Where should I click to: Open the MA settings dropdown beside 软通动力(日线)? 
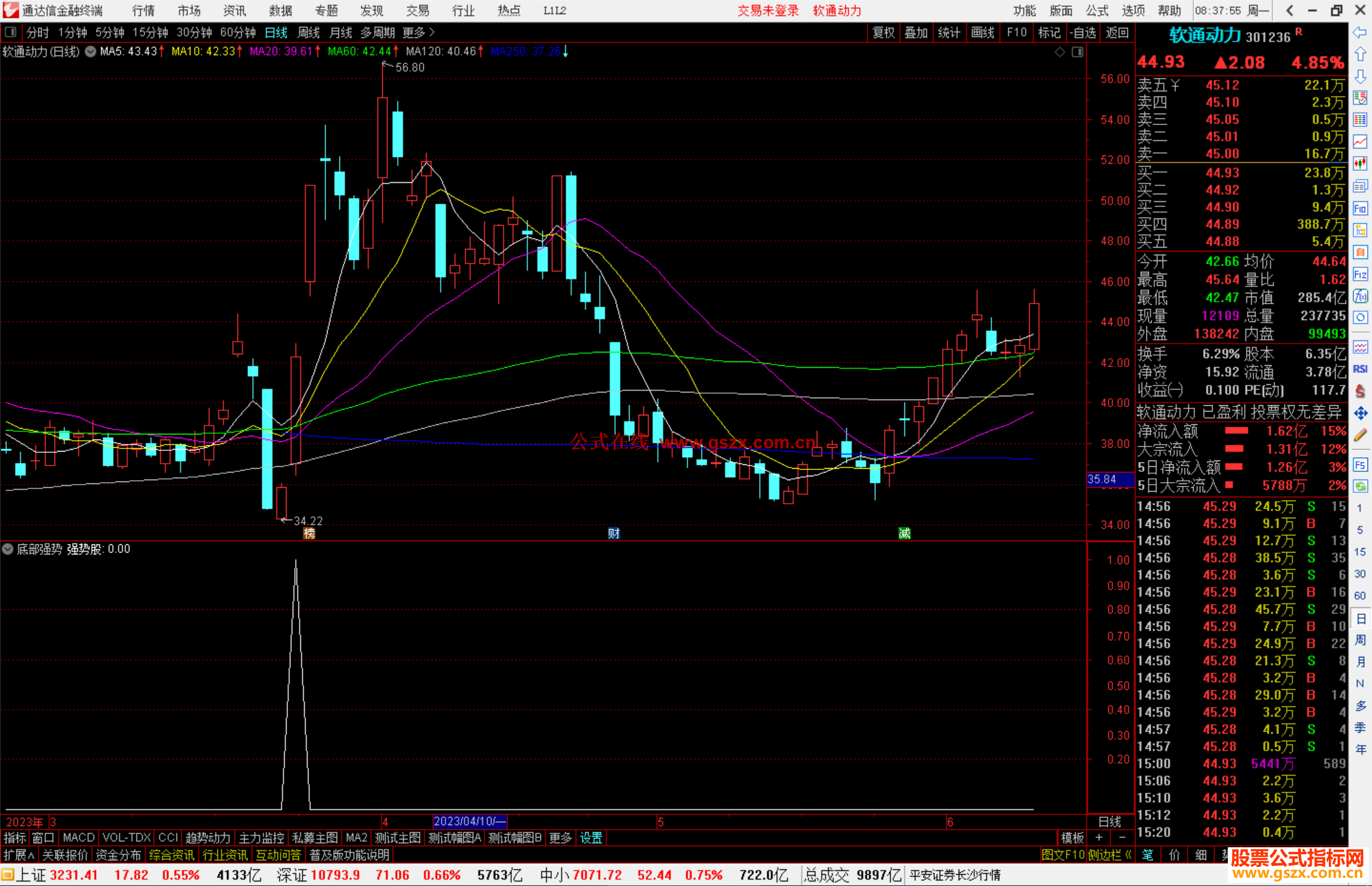tap(91, 51)
